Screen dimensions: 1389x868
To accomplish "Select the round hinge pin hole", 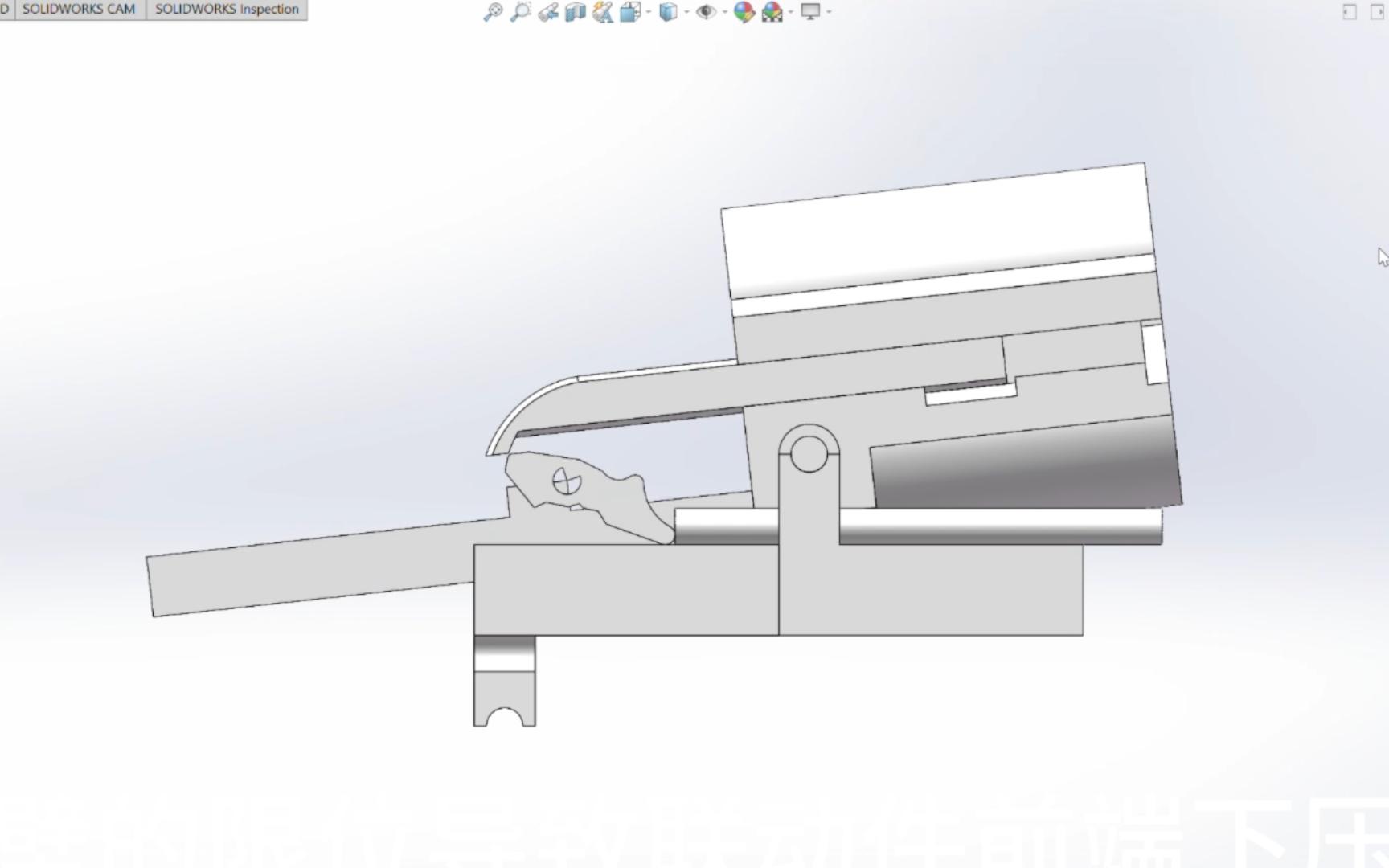I will tap(809, 454).
